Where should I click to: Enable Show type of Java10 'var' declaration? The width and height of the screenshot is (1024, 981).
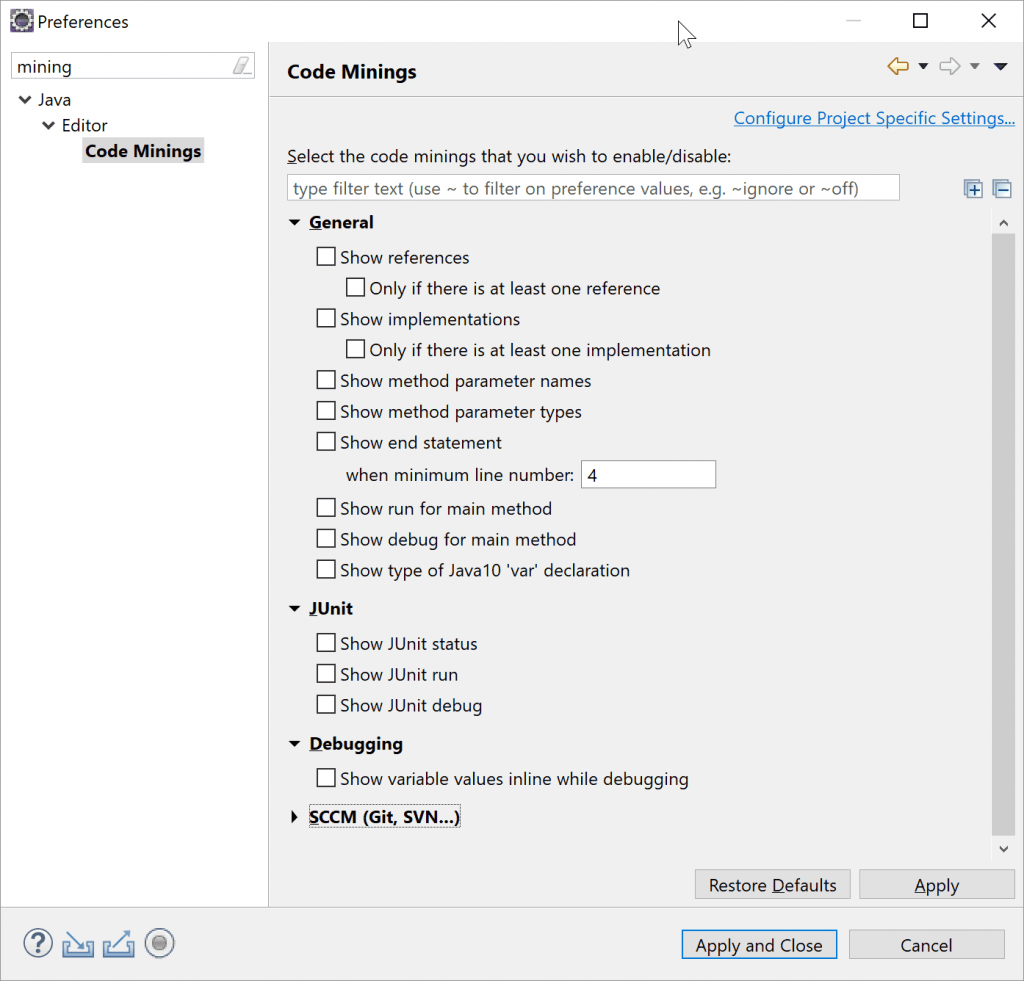(x=326, y=570)
